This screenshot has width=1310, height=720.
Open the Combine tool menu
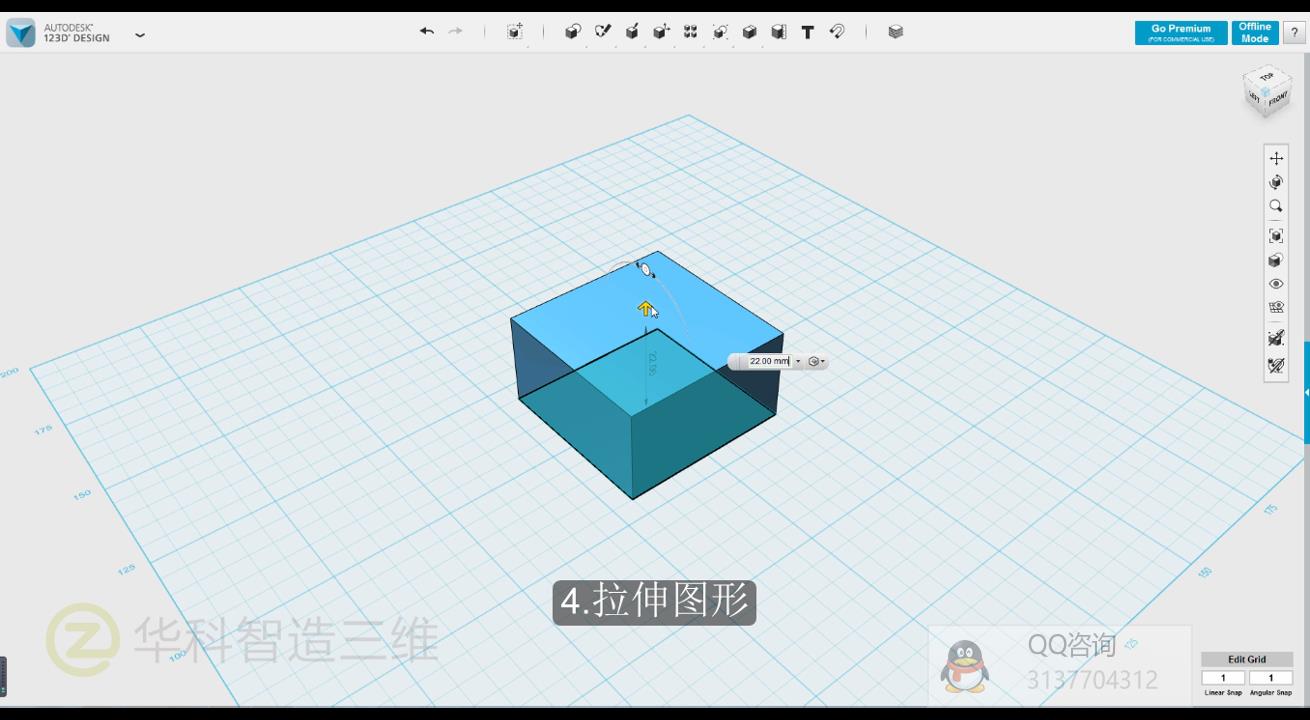click(x=749, y=32)
